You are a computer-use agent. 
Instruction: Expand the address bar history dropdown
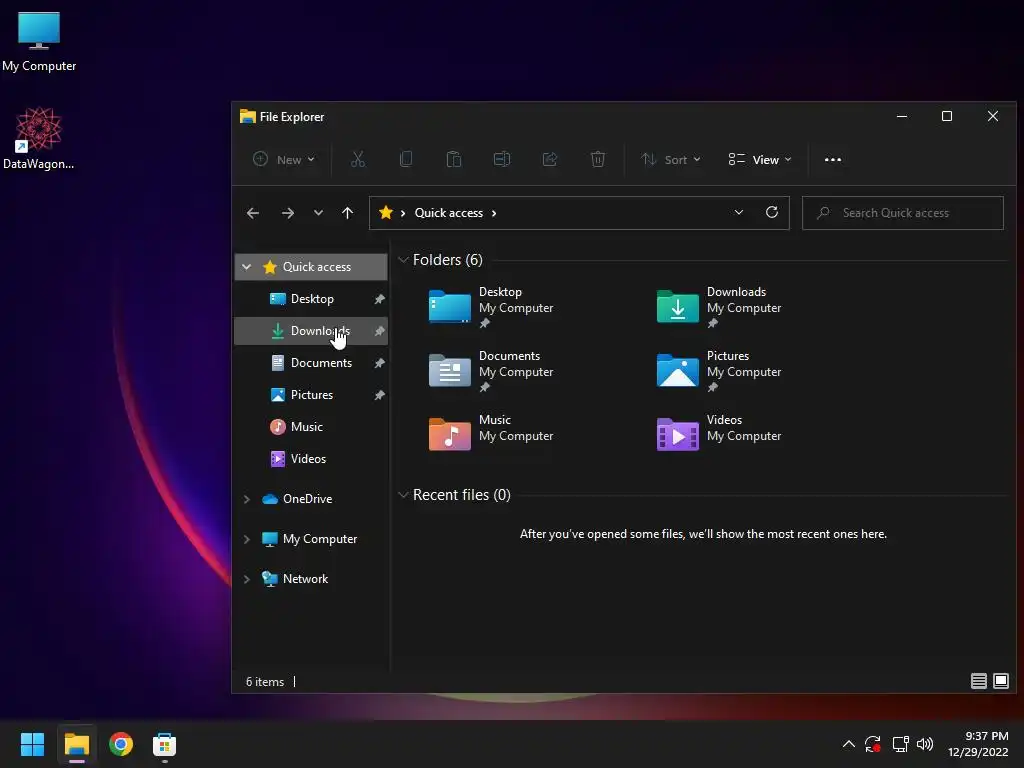tap(739, 212)
